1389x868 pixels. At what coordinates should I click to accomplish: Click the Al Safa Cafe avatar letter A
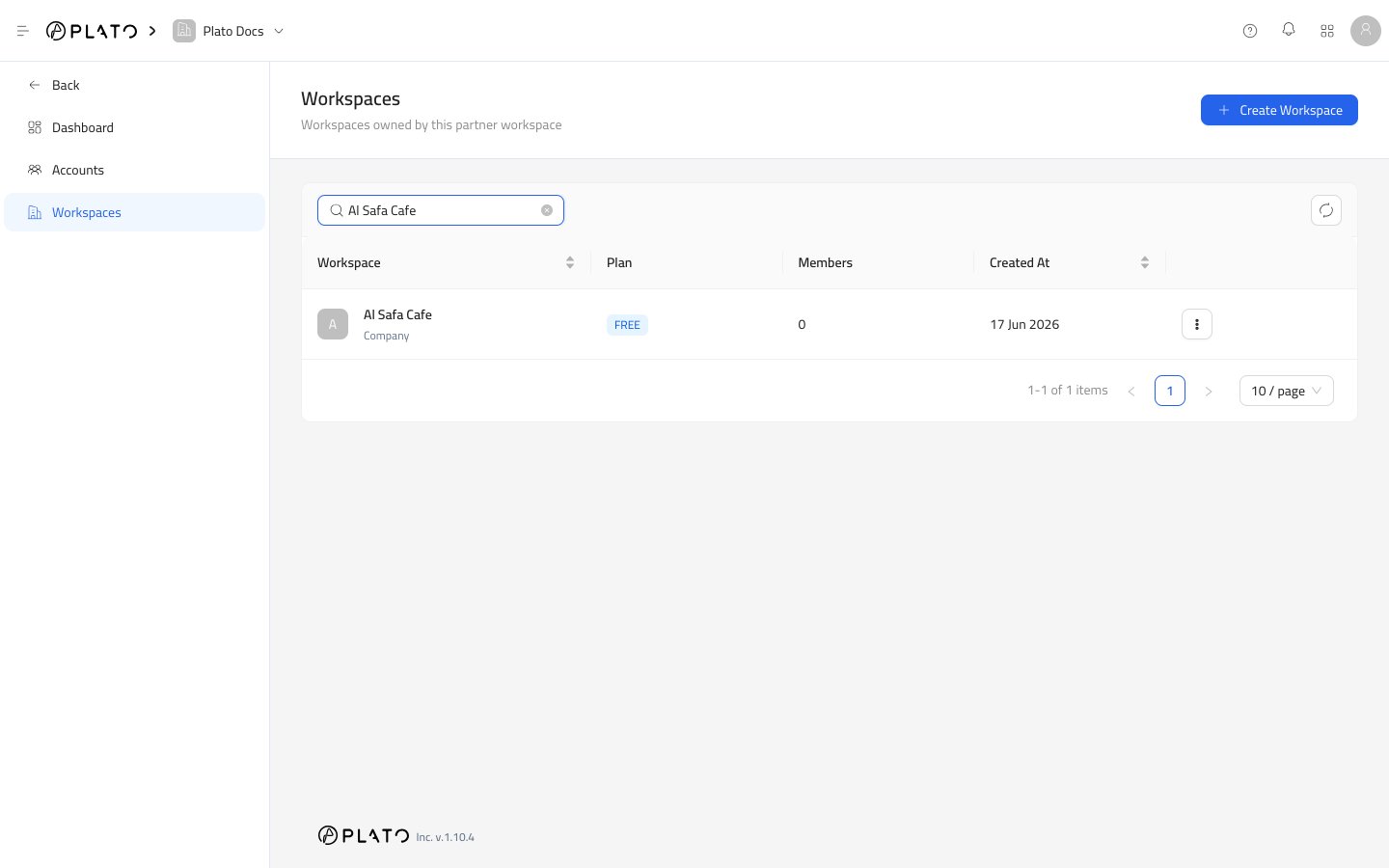coord(333,324)
